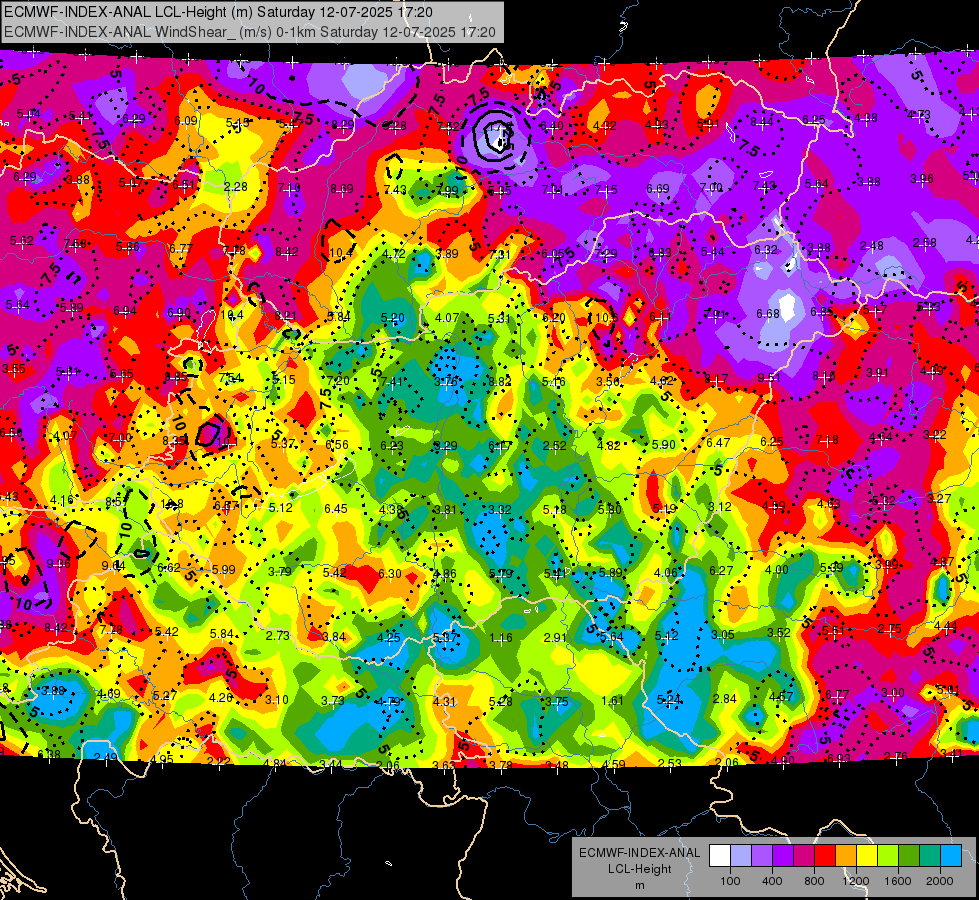Image resolution: width=979 pixels, height=900 pixels.
Task: Click the 8.69 wind shear value
Action: (x=342, y=189)
